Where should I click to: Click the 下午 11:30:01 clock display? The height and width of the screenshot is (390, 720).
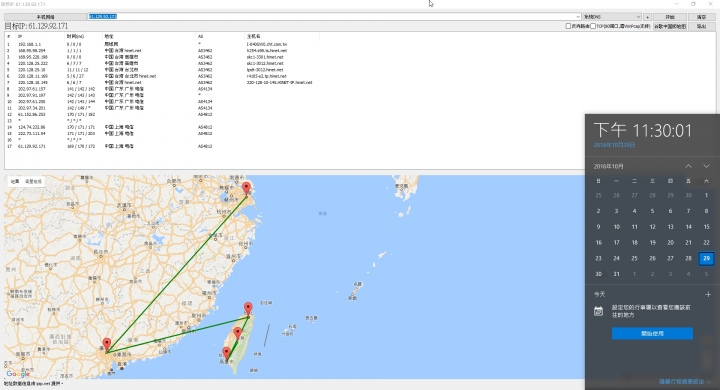click(x=642, y=130)
